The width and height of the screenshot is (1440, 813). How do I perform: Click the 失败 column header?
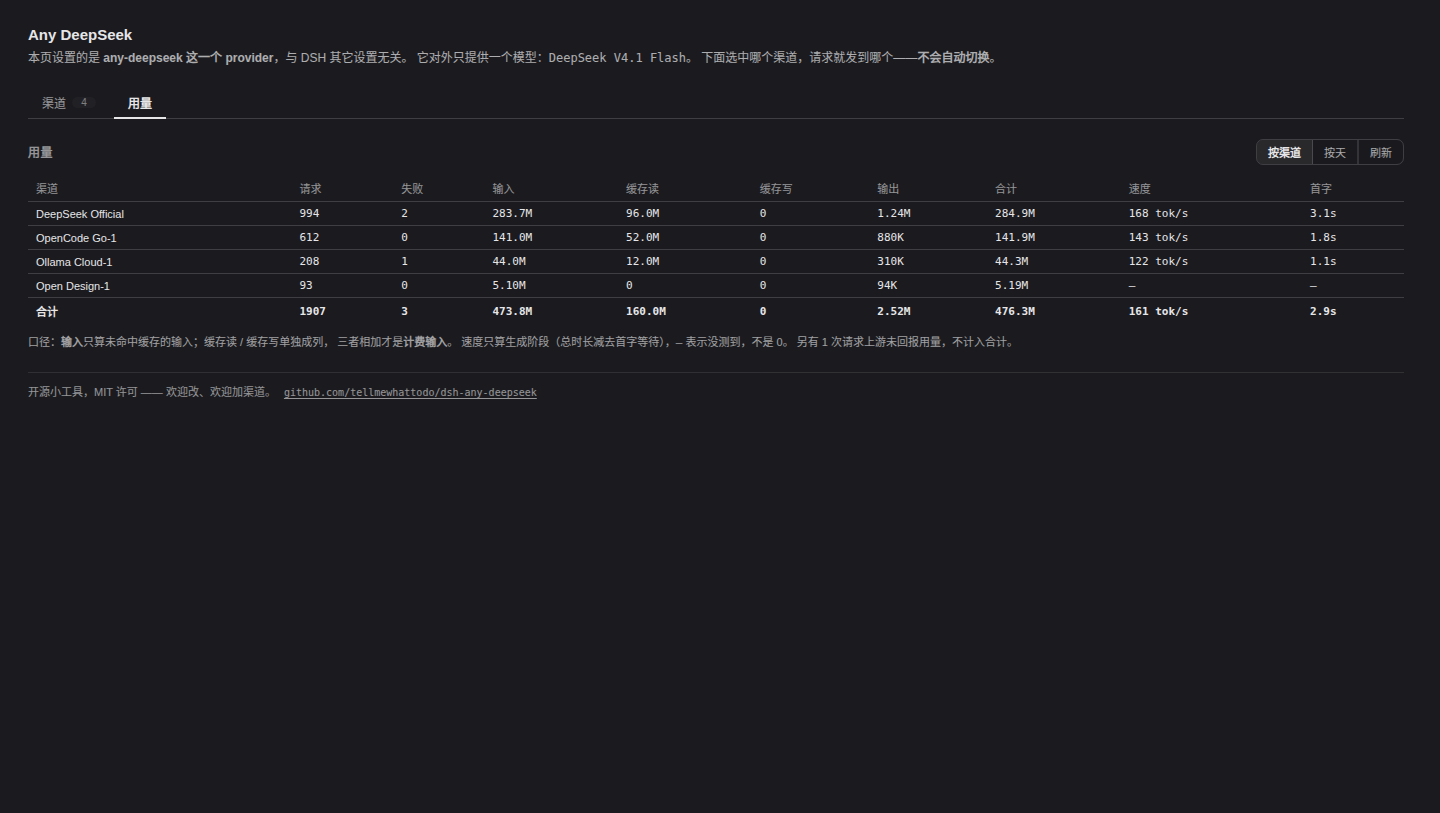coord(412,189)
